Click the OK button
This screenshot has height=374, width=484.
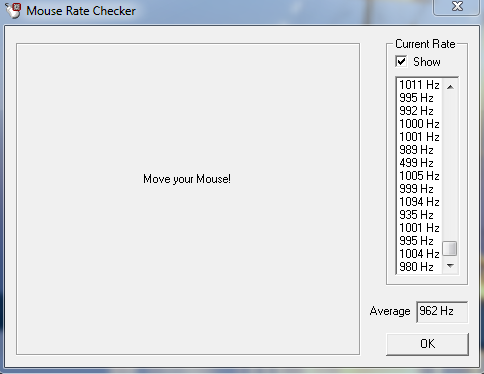(x=427, y=344)
